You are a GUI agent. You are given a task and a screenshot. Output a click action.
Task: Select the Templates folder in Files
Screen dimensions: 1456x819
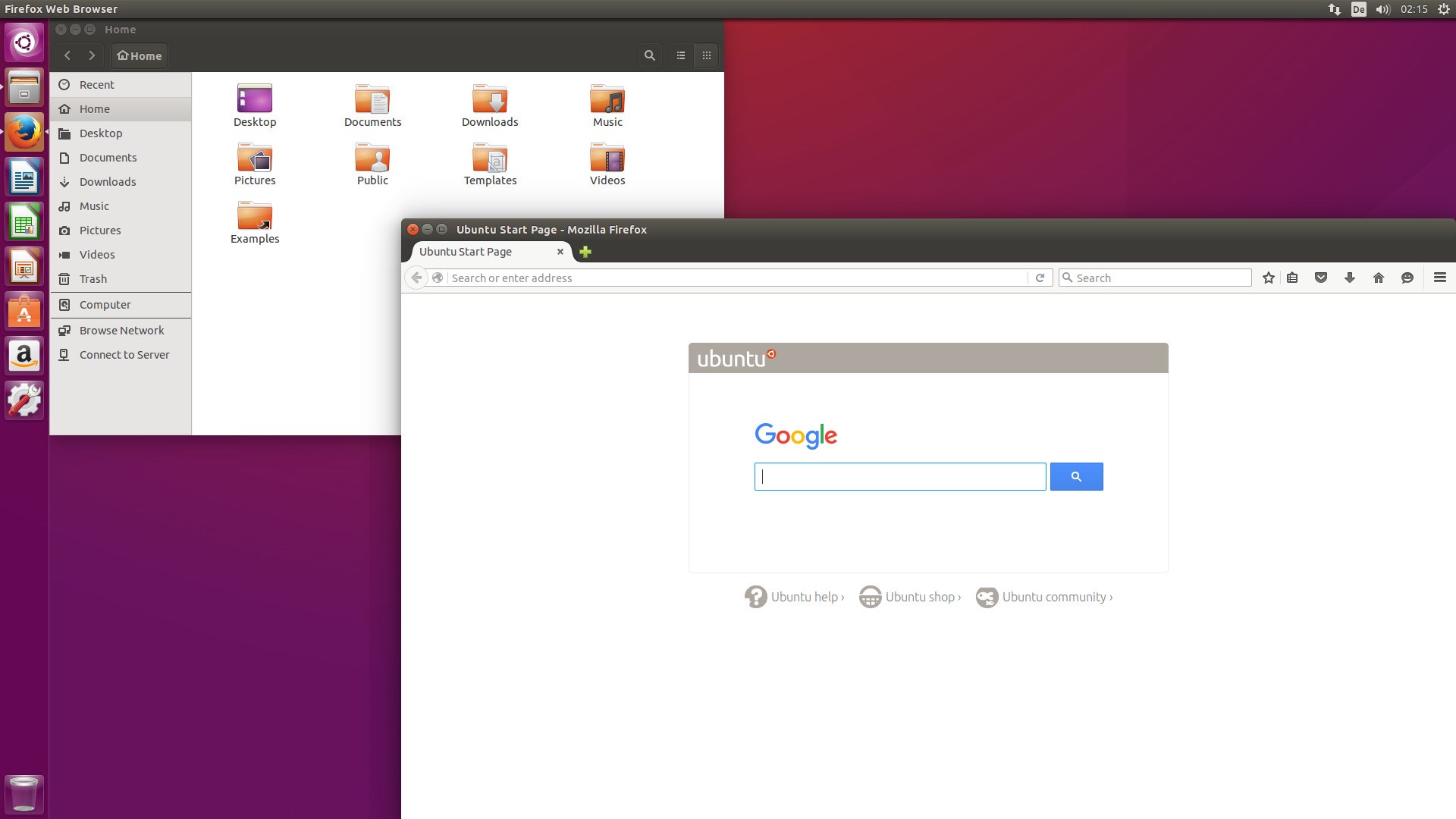click(x=490, y=165)
